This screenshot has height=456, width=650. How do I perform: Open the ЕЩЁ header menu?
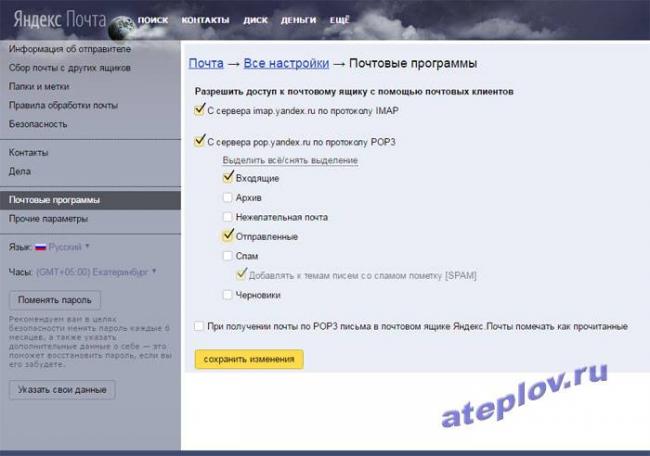pyautogui.click(x=340, y=20)
